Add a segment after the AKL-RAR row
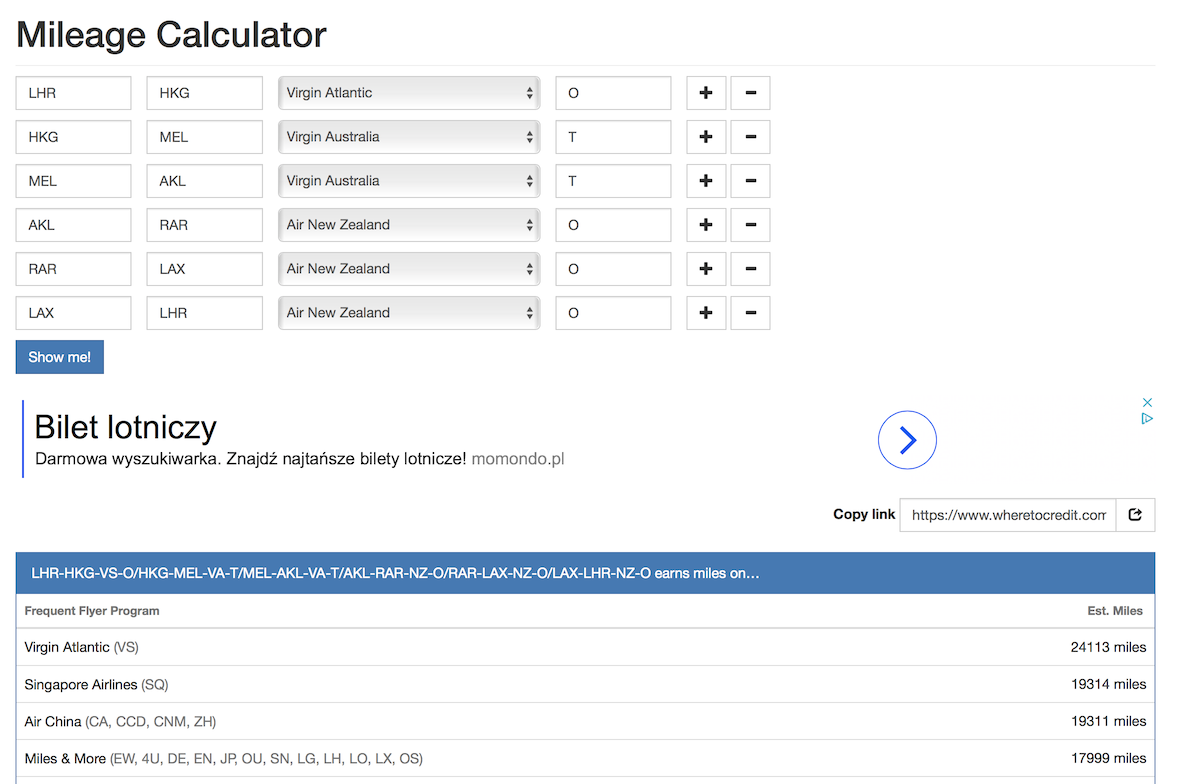This screenshot has width=1181, height=784. coord(706,224)
